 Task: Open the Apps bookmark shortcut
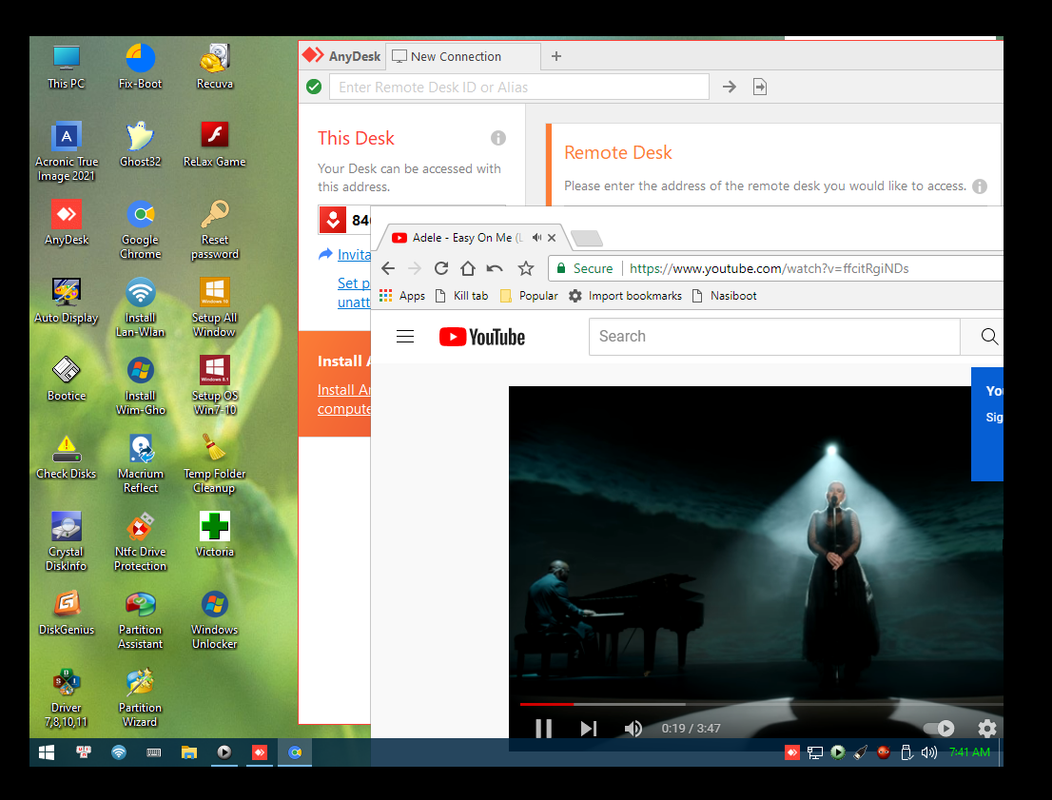pyautogui.click(x=403, y=295)
